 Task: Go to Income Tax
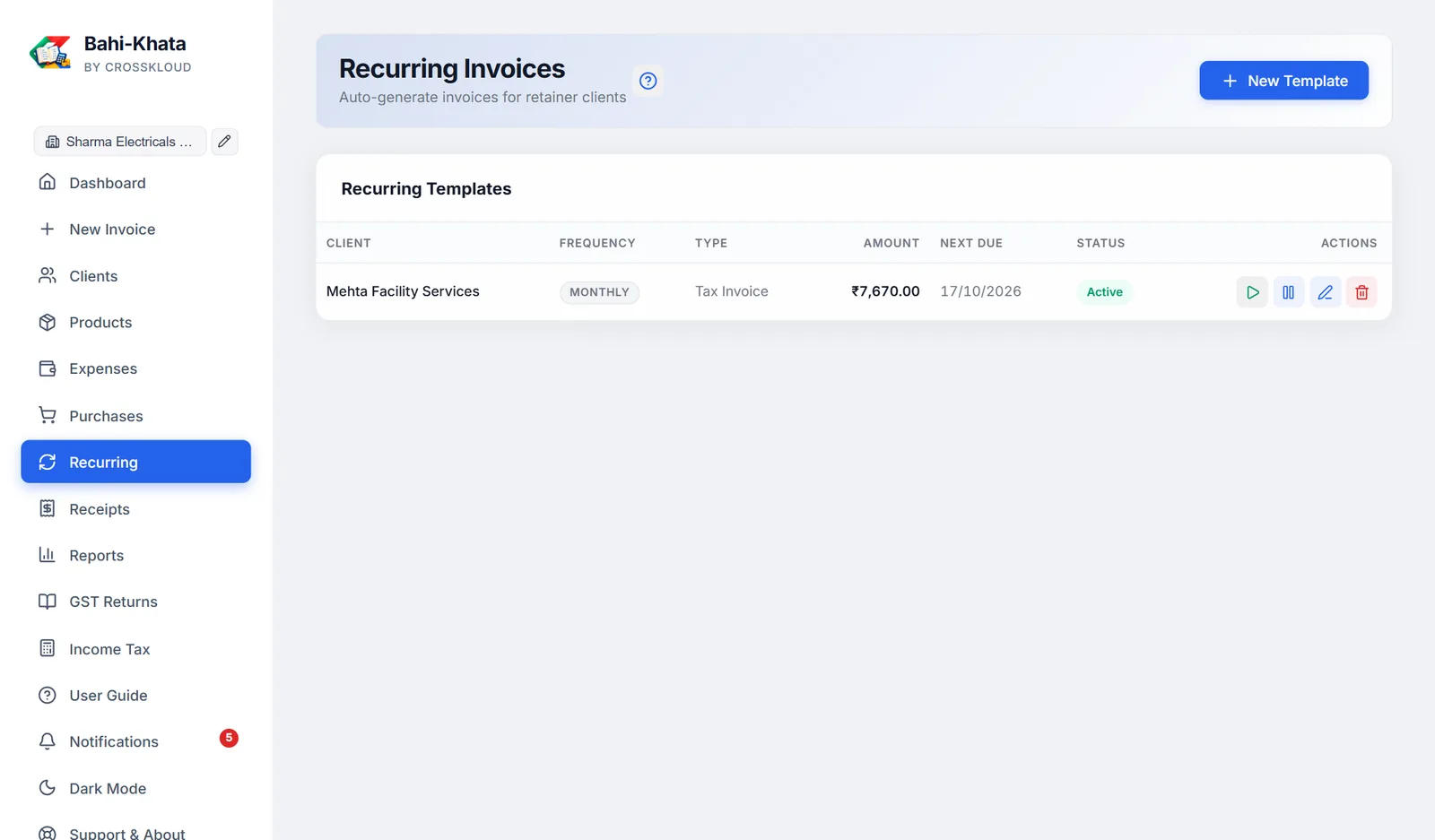(x=136, y=649)
